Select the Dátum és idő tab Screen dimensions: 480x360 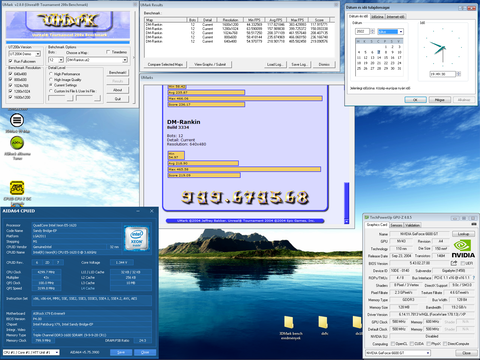(x=358, y=16)
